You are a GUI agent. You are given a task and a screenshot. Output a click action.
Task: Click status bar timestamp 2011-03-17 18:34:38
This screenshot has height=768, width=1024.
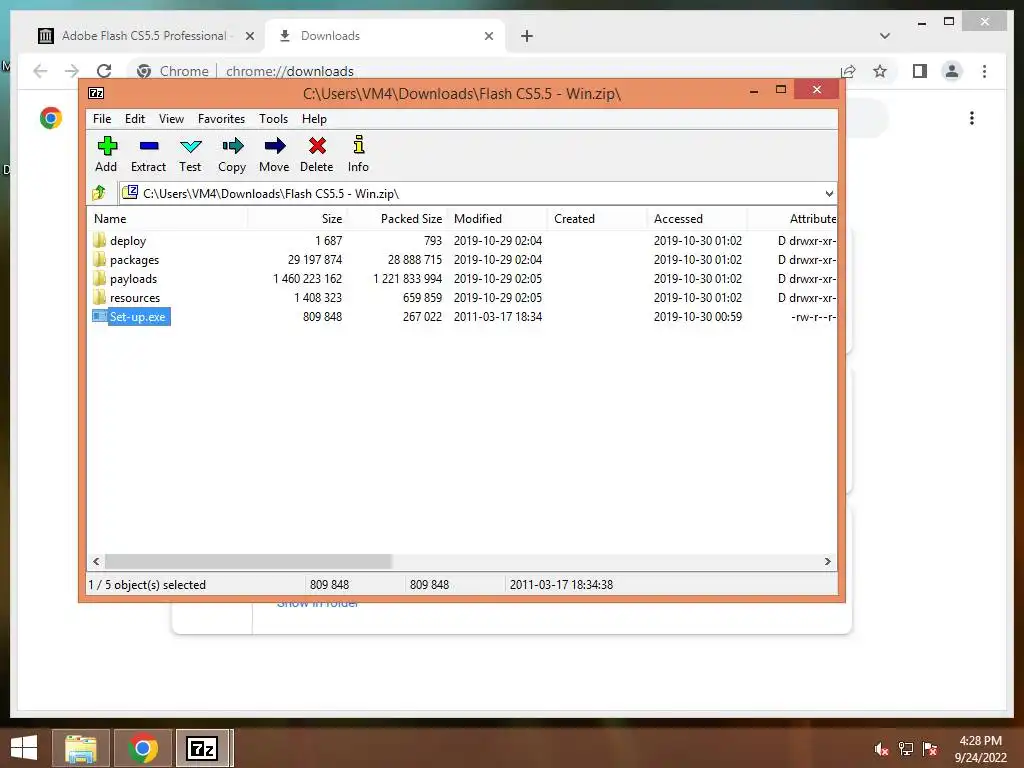(562, 585)
